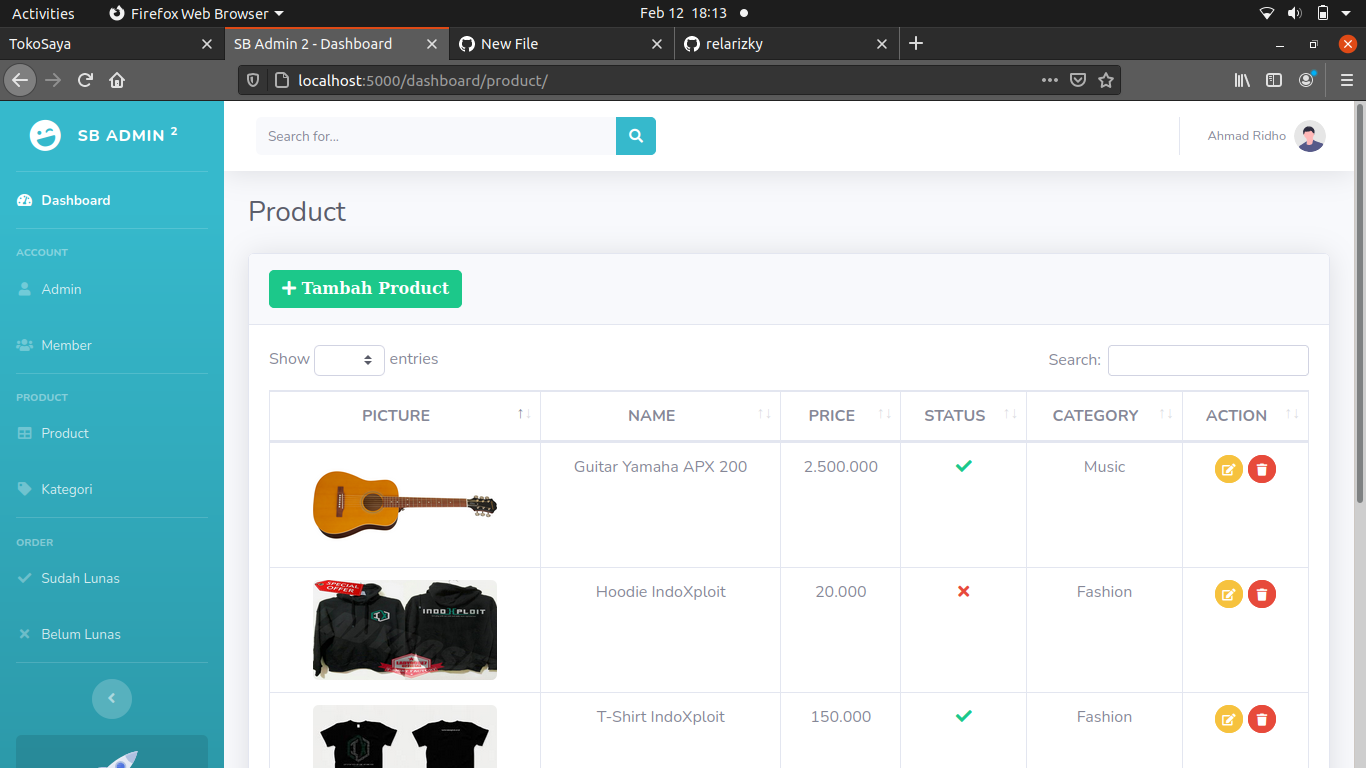The image size is (1366, 768).
Task: Save page to Pocket icon
Action: [x=1078, y=80]
